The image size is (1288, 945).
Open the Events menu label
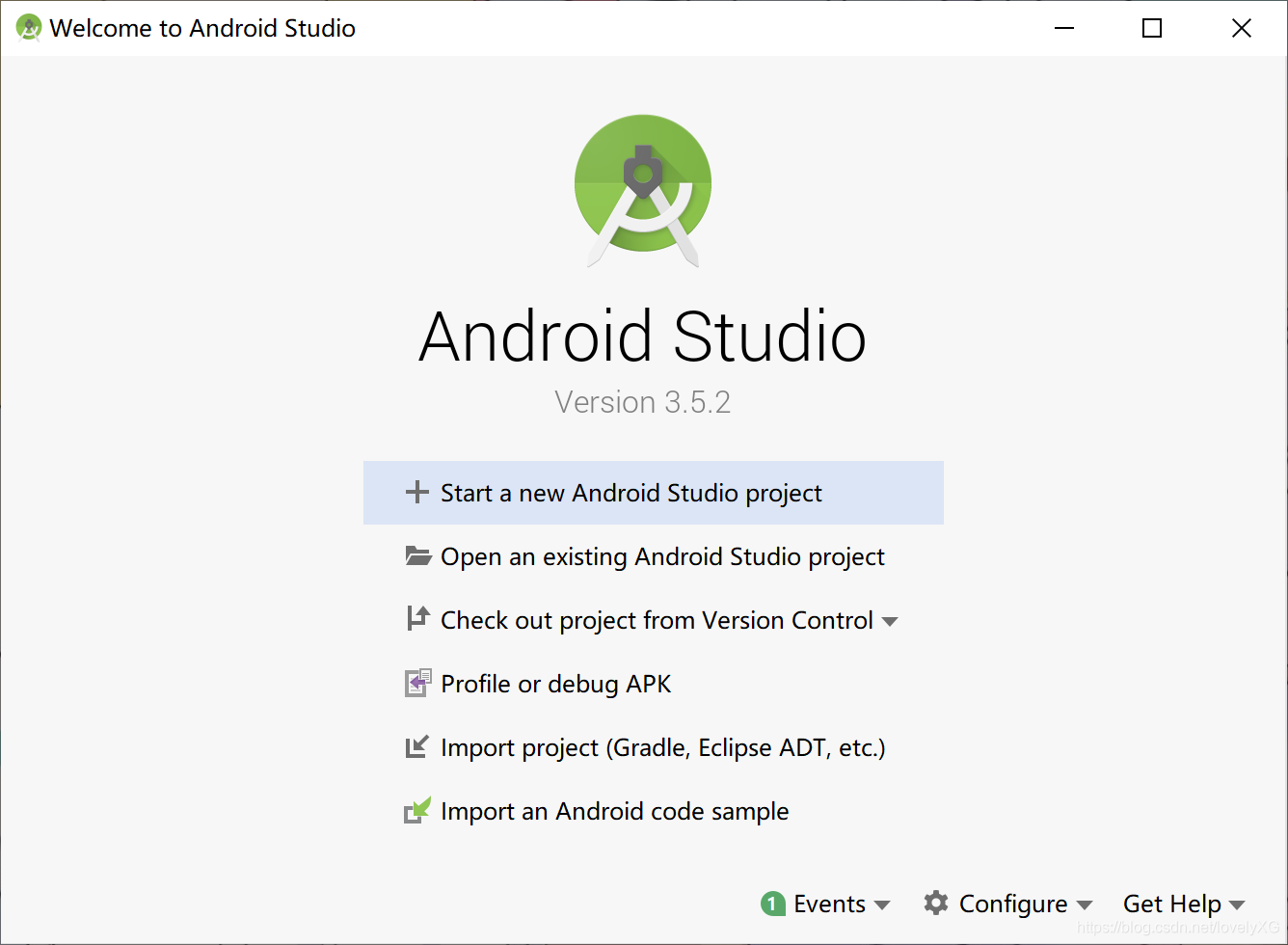click(x=829, y=904)
